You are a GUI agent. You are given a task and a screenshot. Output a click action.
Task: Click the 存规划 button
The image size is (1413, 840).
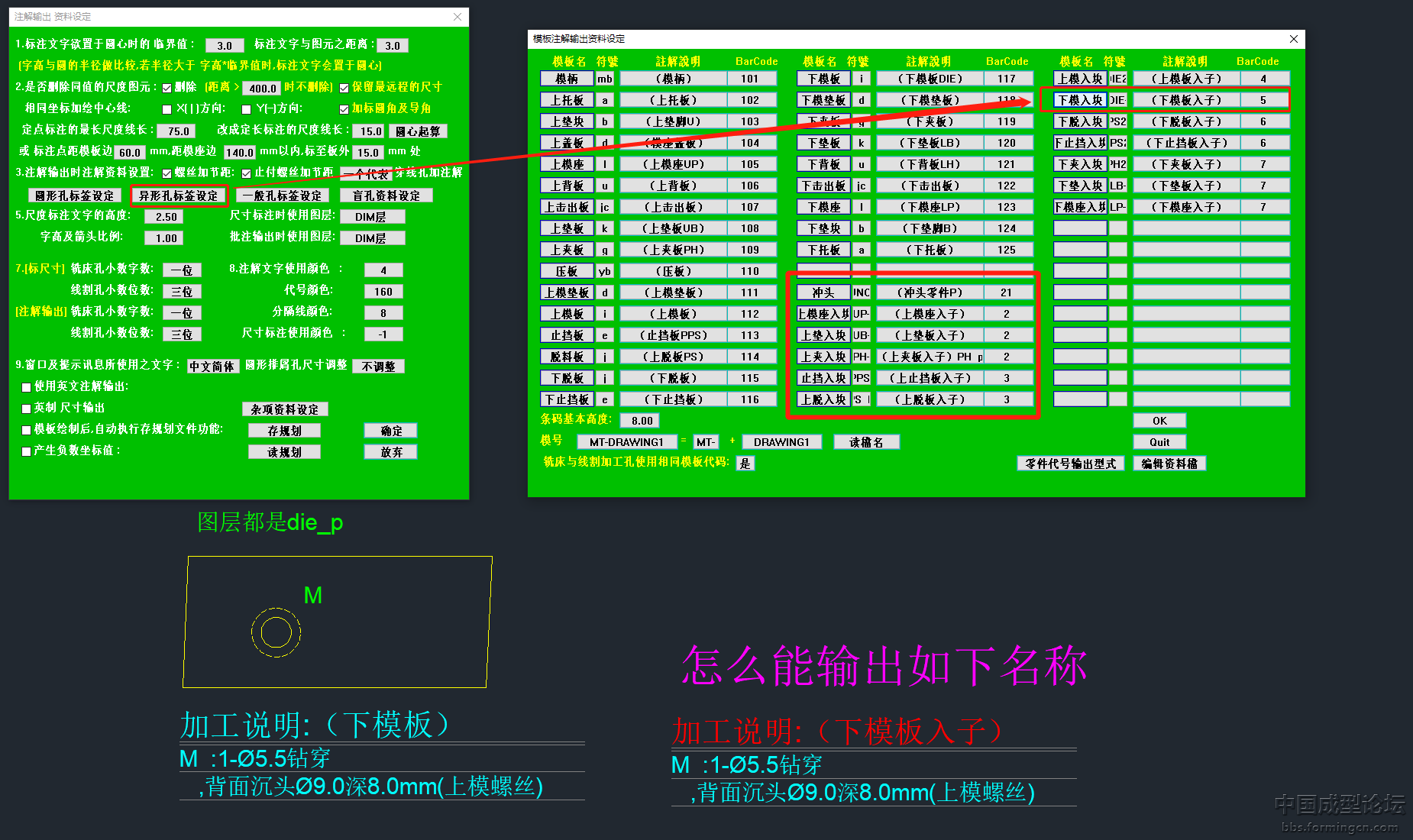click(284, 431)
